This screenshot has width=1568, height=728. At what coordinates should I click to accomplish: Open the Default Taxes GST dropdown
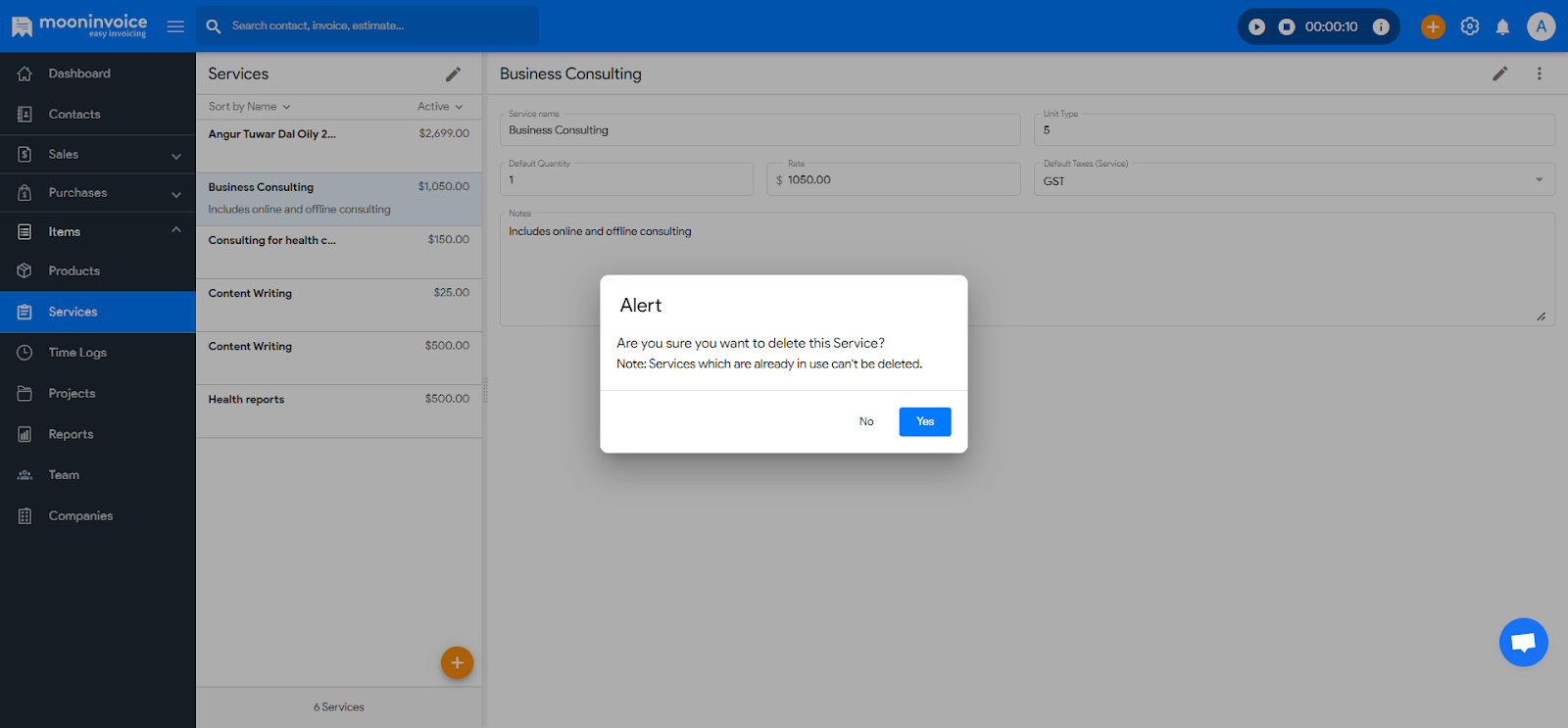[x=1295, y=179]
